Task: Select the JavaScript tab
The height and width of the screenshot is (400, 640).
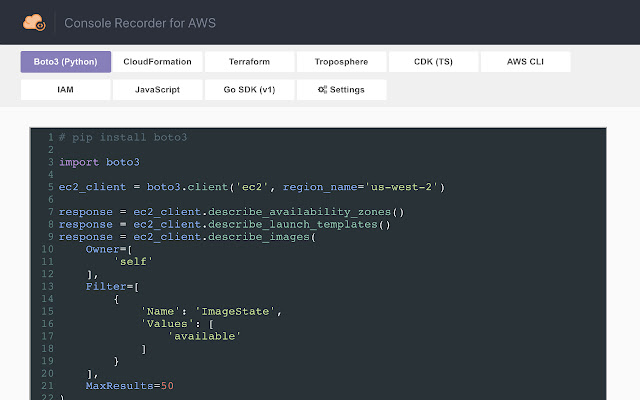Action: [157, 90]
